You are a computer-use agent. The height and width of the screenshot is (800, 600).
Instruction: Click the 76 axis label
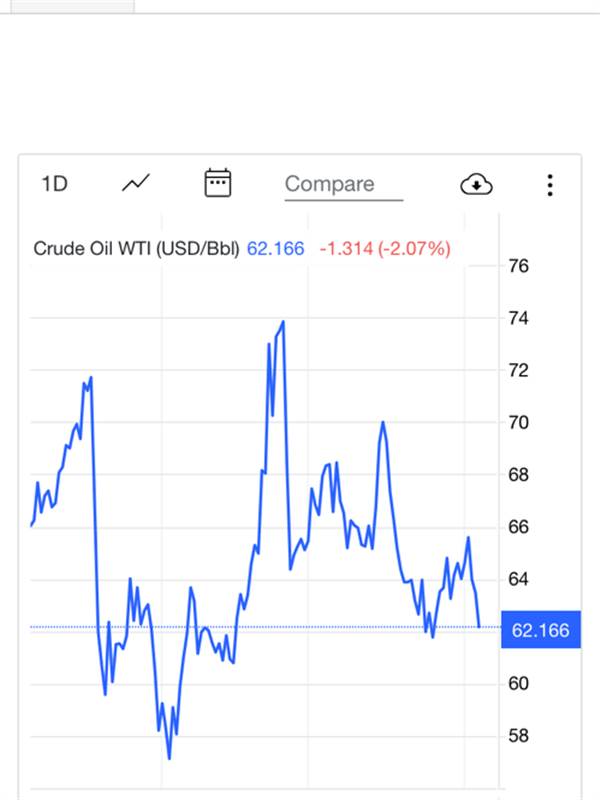pyautogui.click(x=518, y=266)
